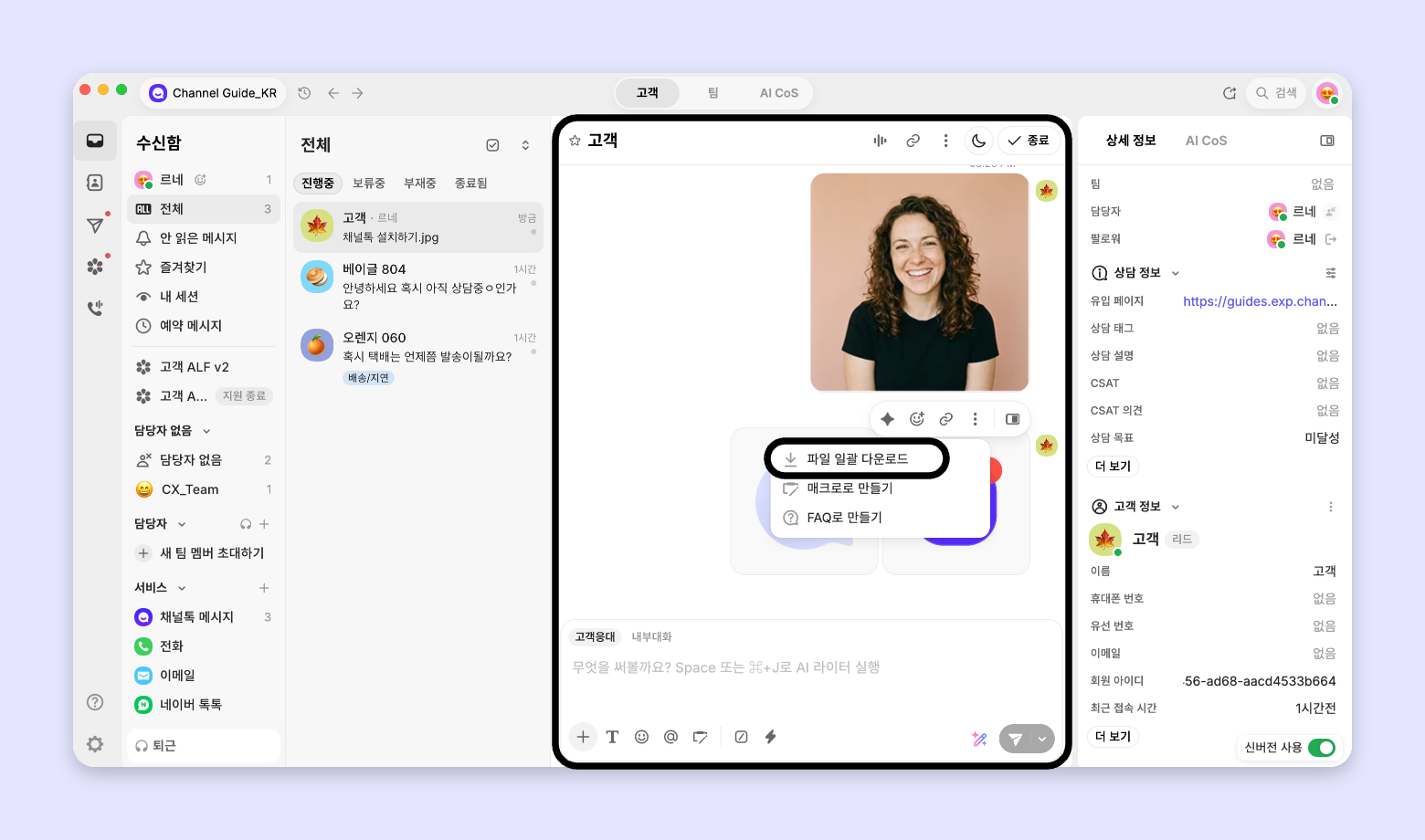Open emoji picker in composer
1425x840 pixels.
[641, 737]
